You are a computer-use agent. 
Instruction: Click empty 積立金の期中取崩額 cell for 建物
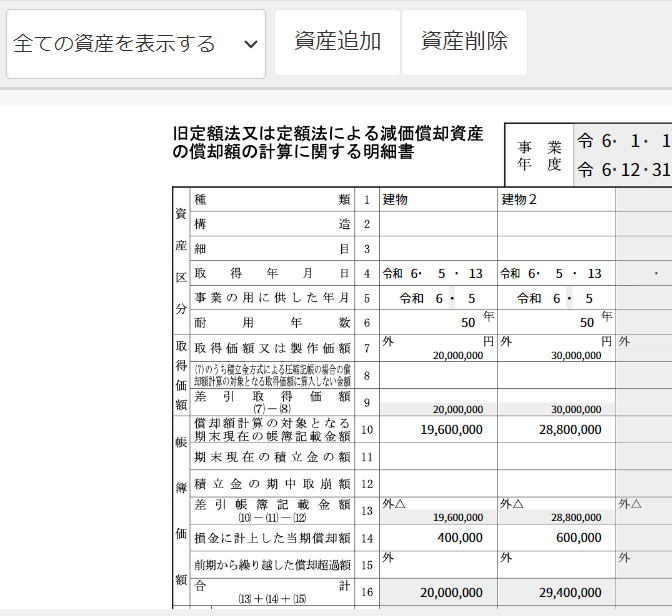[438, 484]
